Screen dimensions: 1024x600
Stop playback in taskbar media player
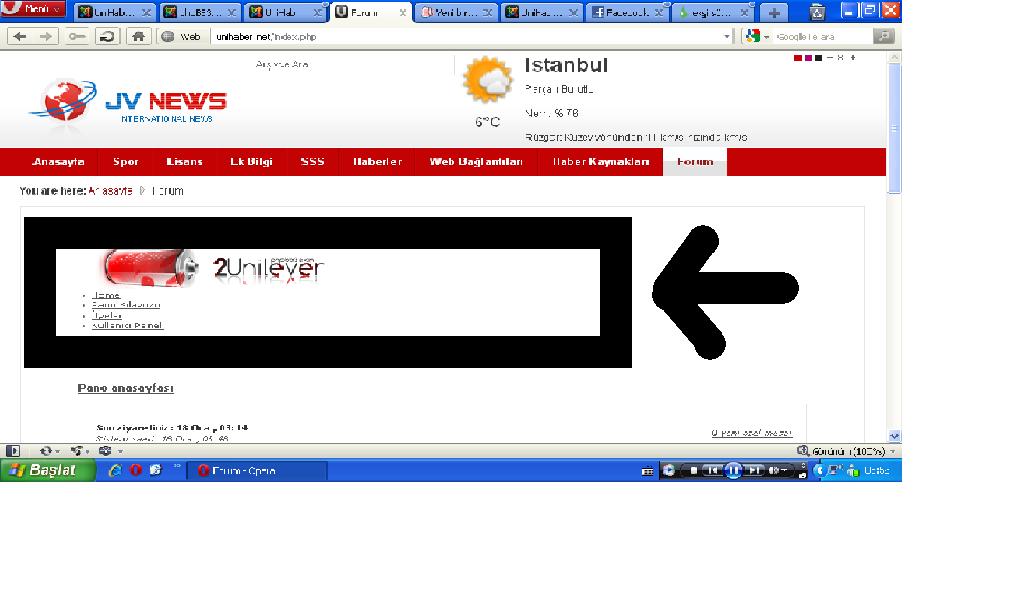click(x=694, y=470)
